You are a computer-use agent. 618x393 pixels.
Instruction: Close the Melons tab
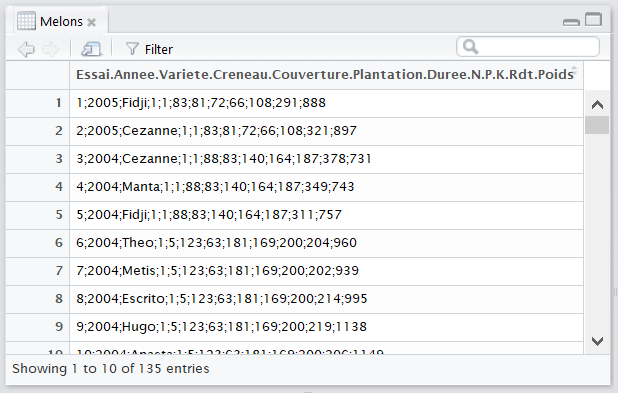[x=91, y=22]
